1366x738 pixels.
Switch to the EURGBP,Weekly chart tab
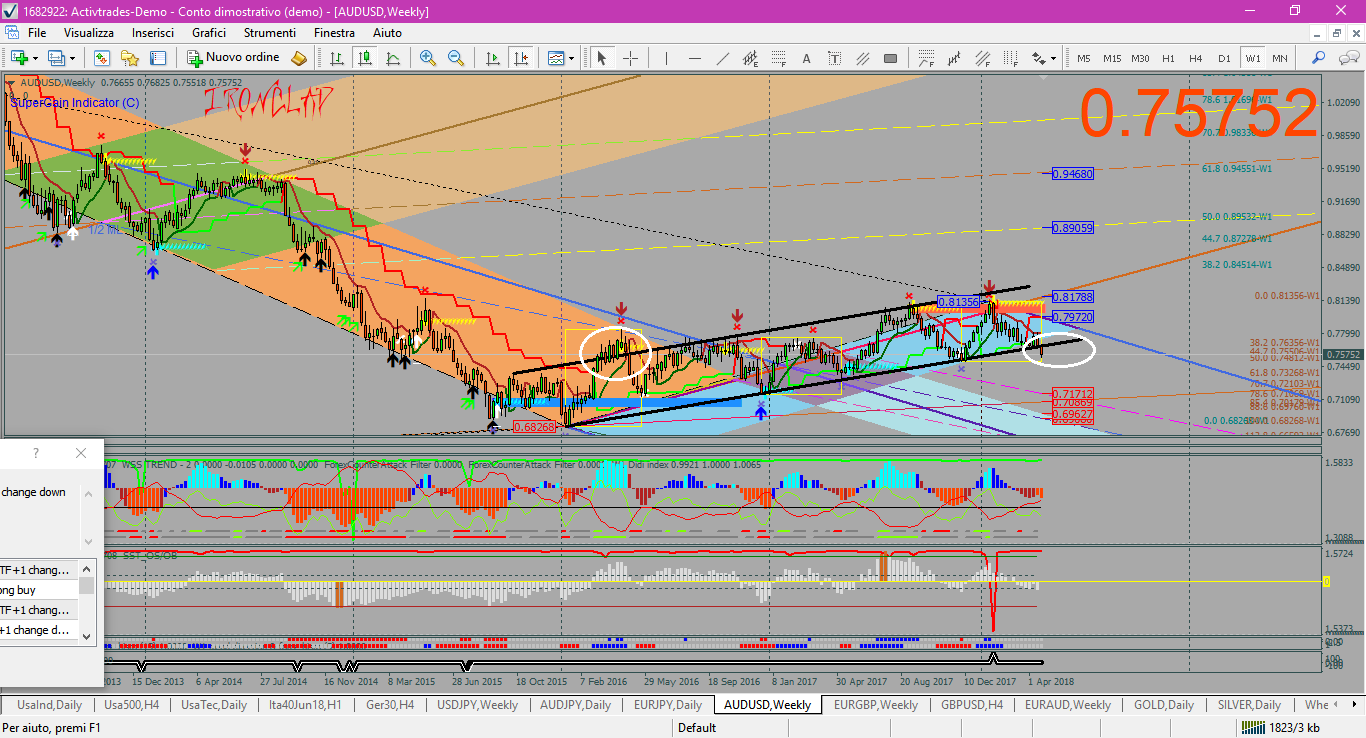pyautogui.click(x=876, y=705)
